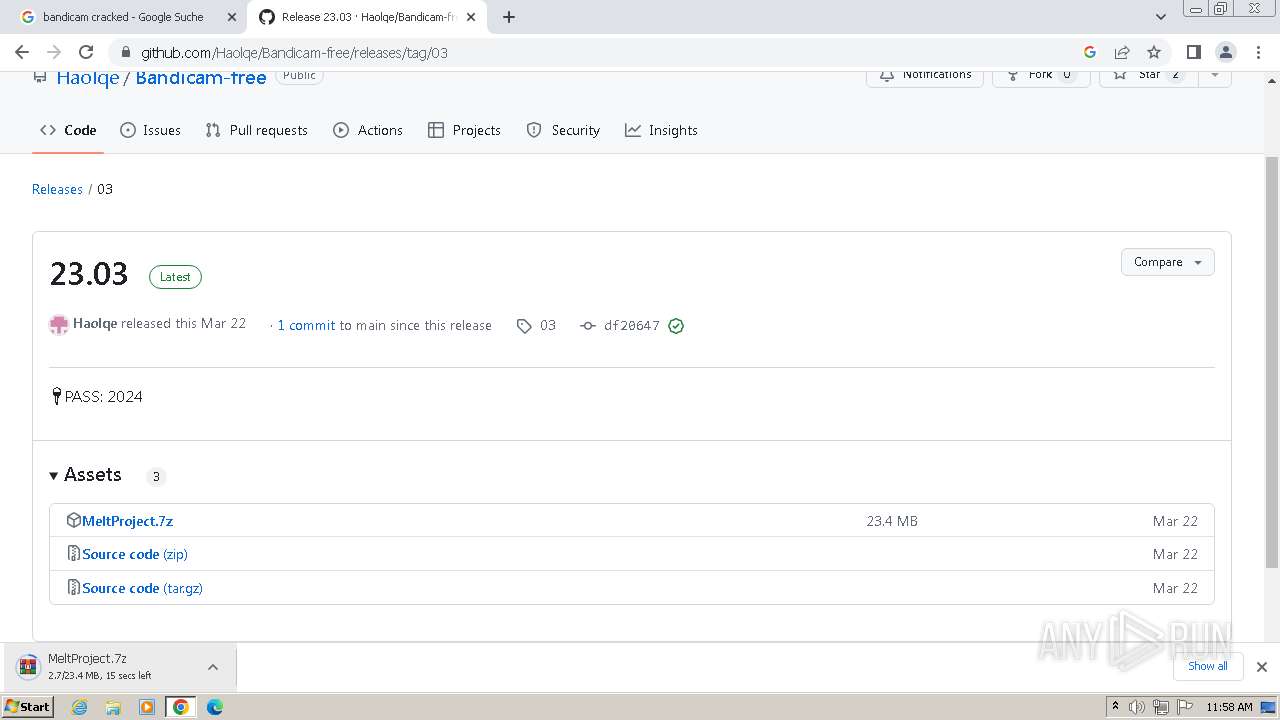The height and width of the screenshot is (720, 1280).
Task: Open Microsoft Edge from the taskbar
Action: (215, 707)
